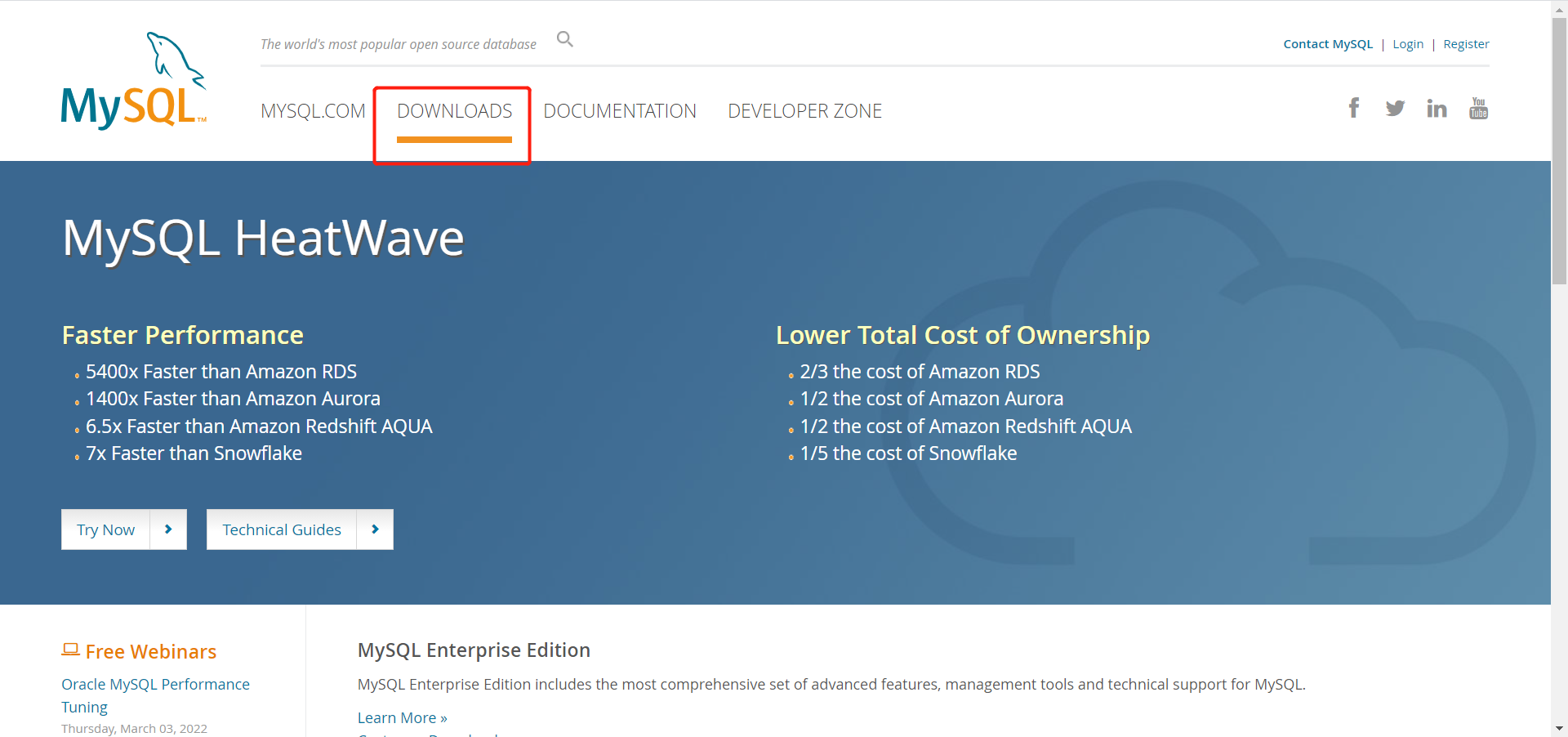Click '1/2 the cost of Amazon Aurora' text
The image size is (1568, 737).
(932, 399)
